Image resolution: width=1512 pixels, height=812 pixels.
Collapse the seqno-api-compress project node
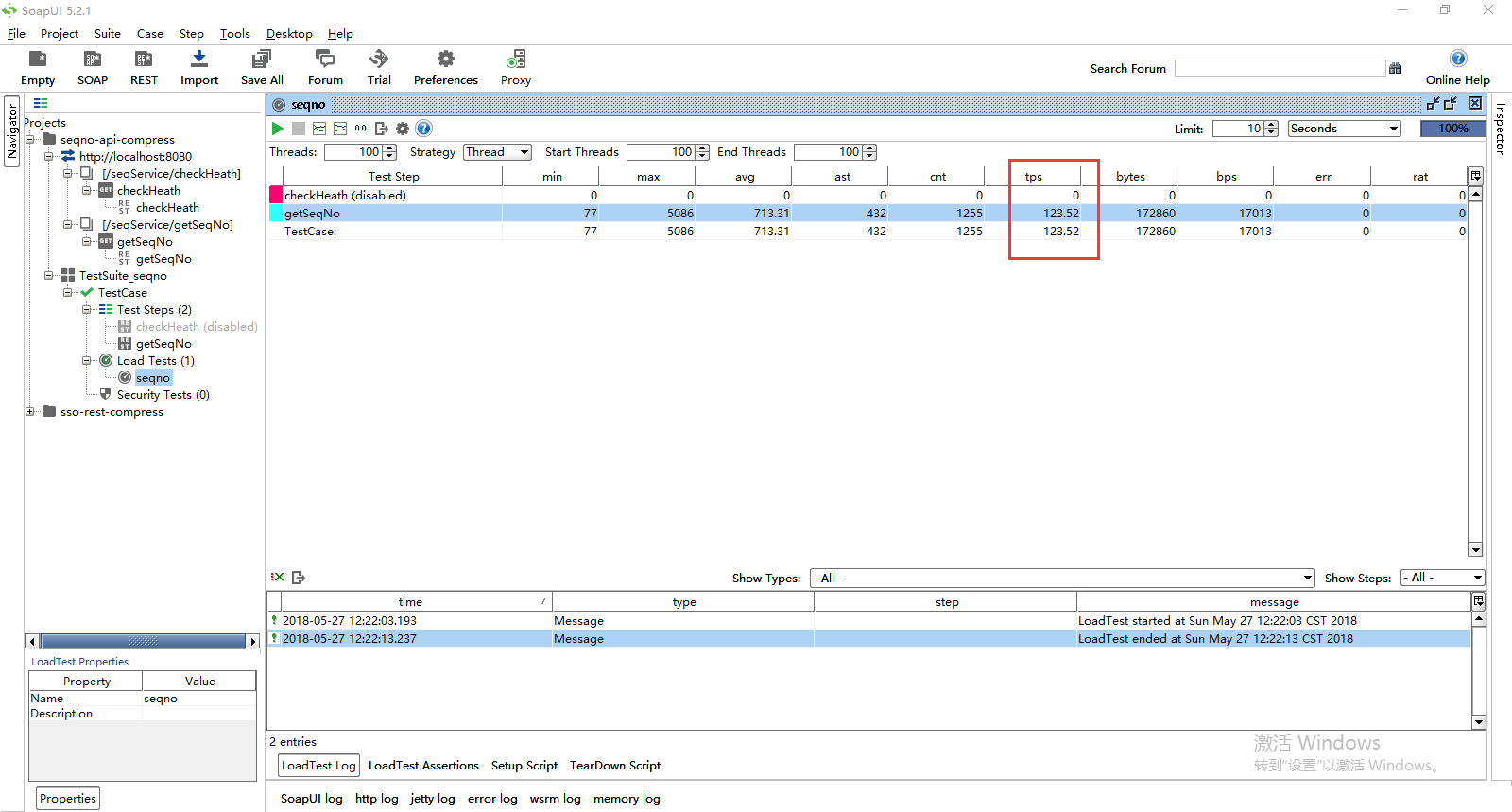click(29, 140)
